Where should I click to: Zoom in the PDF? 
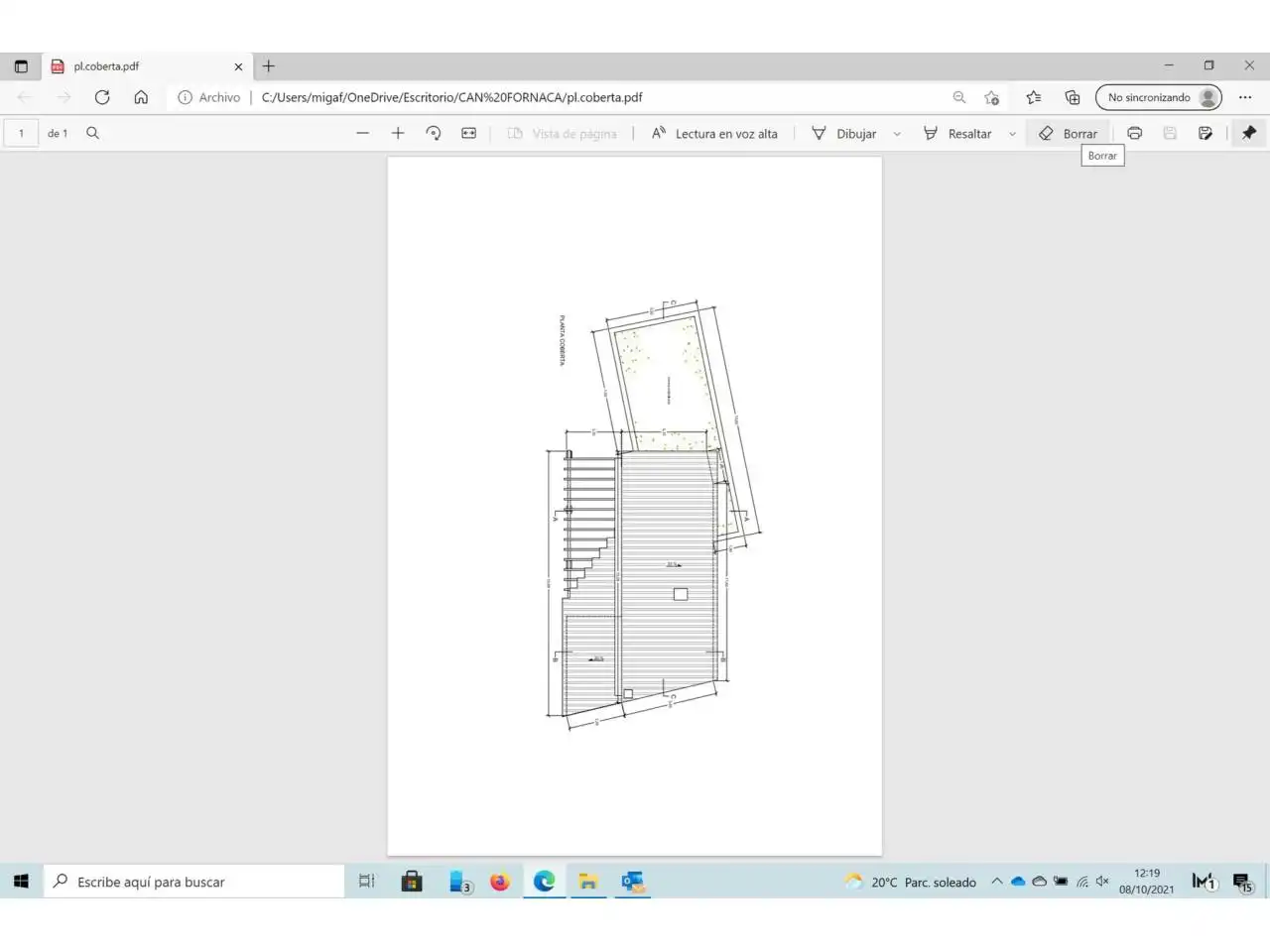click(398, 133)
